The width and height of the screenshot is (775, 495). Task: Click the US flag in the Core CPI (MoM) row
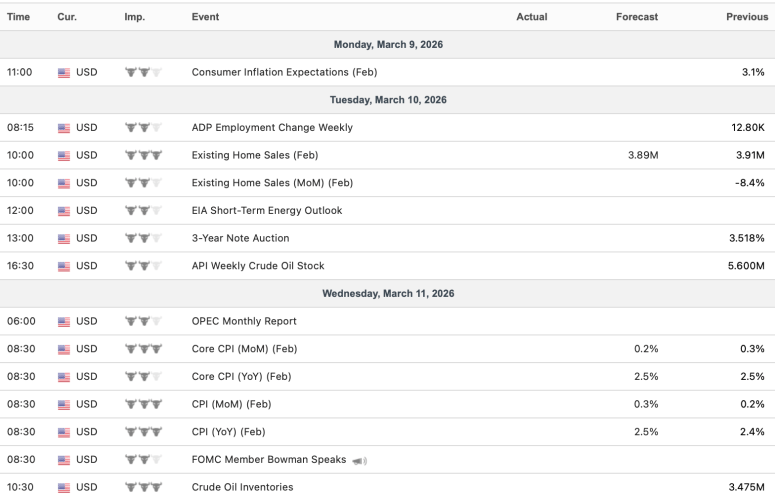[65, 349]
